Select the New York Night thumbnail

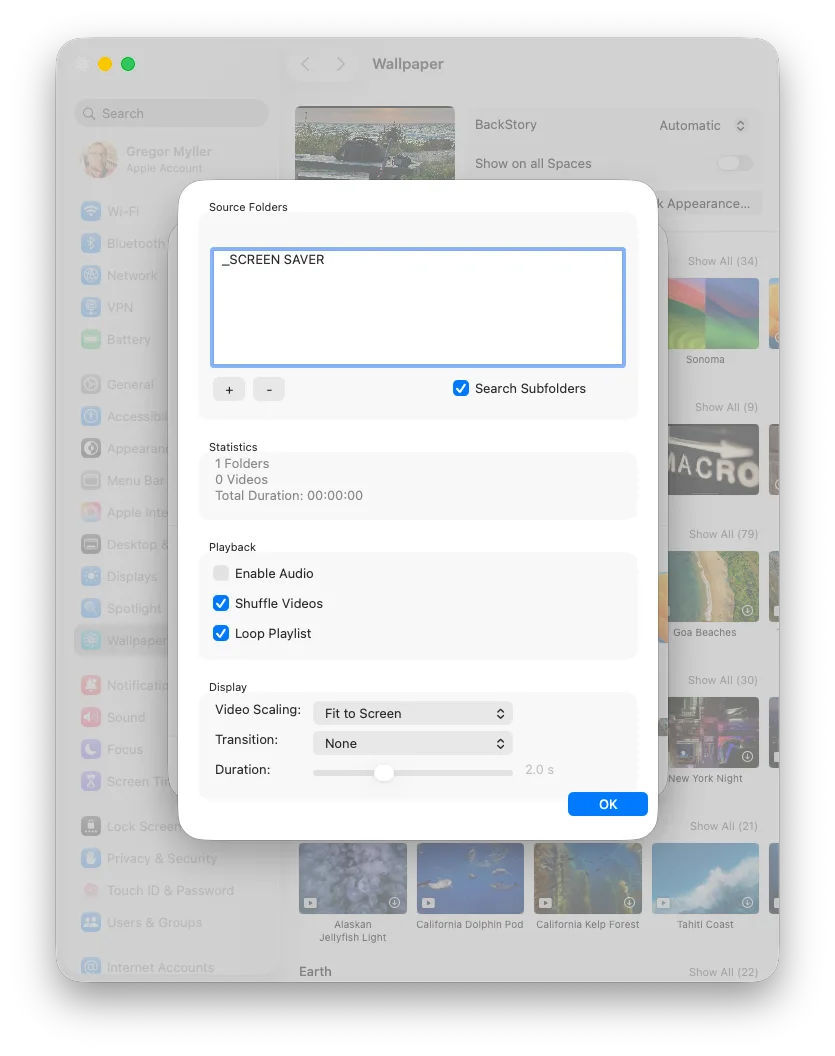click(x=713, y=732)
